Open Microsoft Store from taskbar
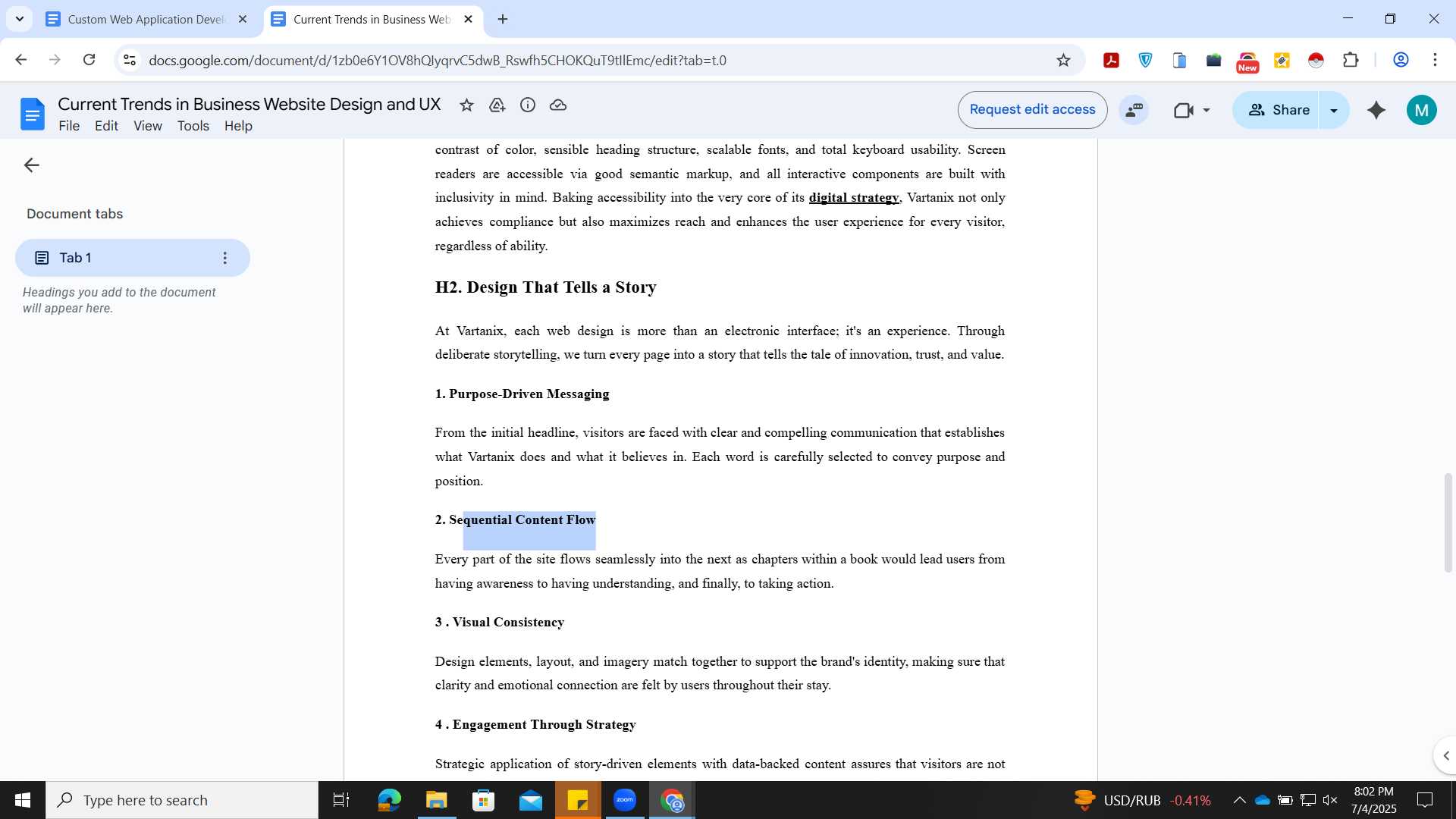 click(x=483, y=800)
